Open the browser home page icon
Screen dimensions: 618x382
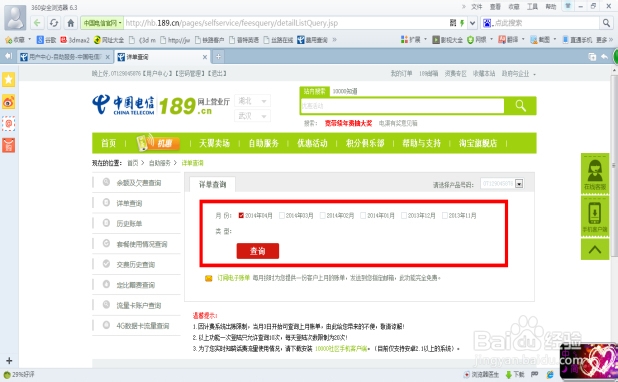[71, 23]
